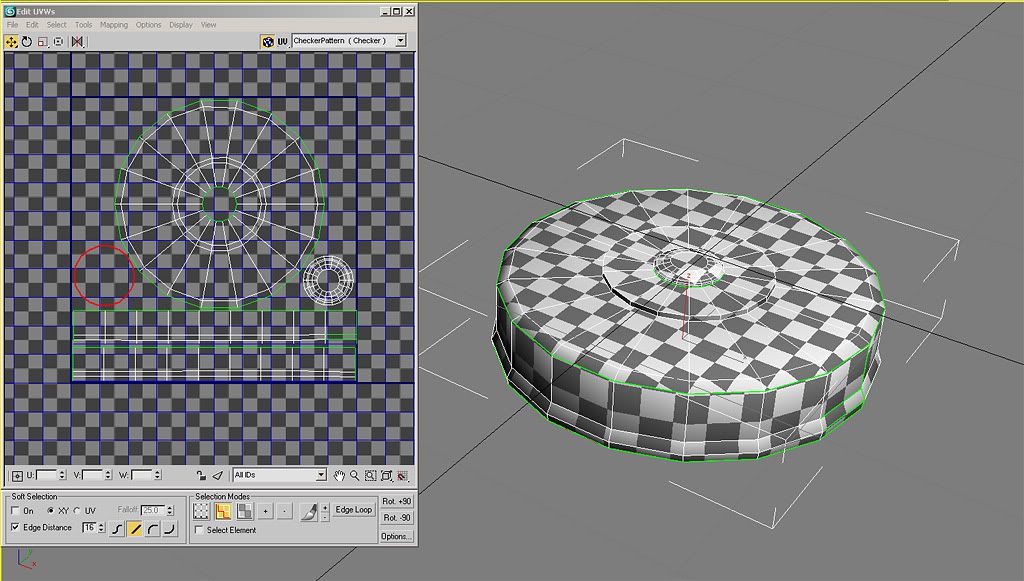Image resolution: width=1024 pixels, height=581 pixels.
Task: Open the Mapping menu
Action: tap(113, 24)
